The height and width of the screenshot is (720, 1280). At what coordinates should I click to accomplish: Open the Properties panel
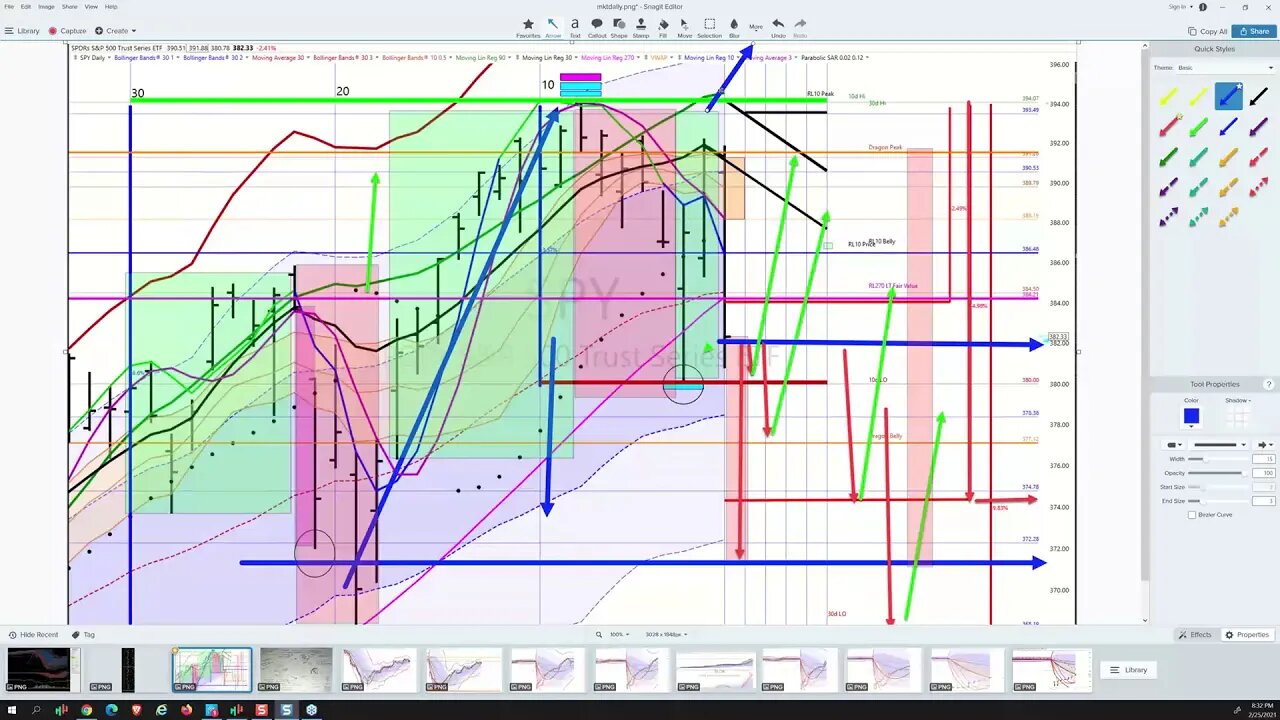1247,634
